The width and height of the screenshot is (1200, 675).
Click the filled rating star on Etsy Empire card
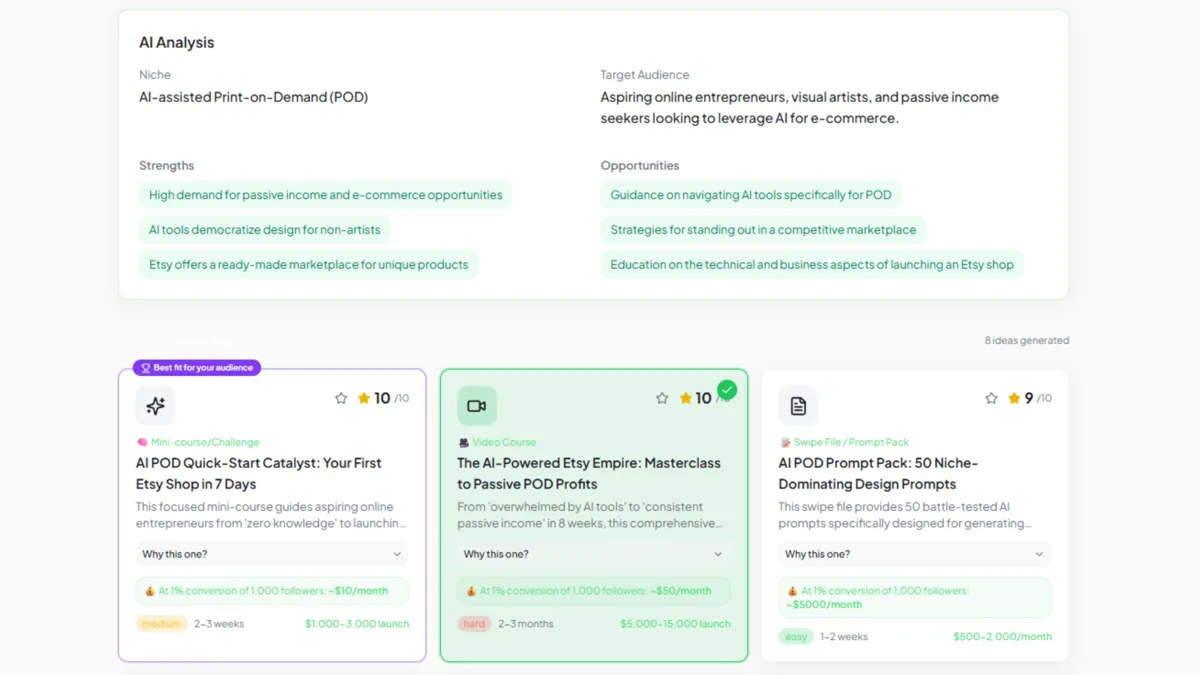[x=686, y=398]
